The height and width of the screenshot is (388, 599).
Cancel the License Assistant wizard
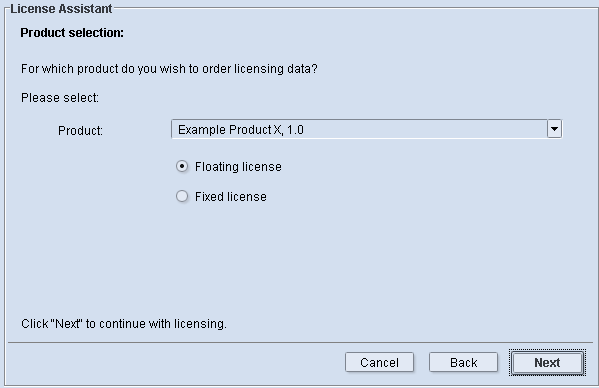coord(379,362)
